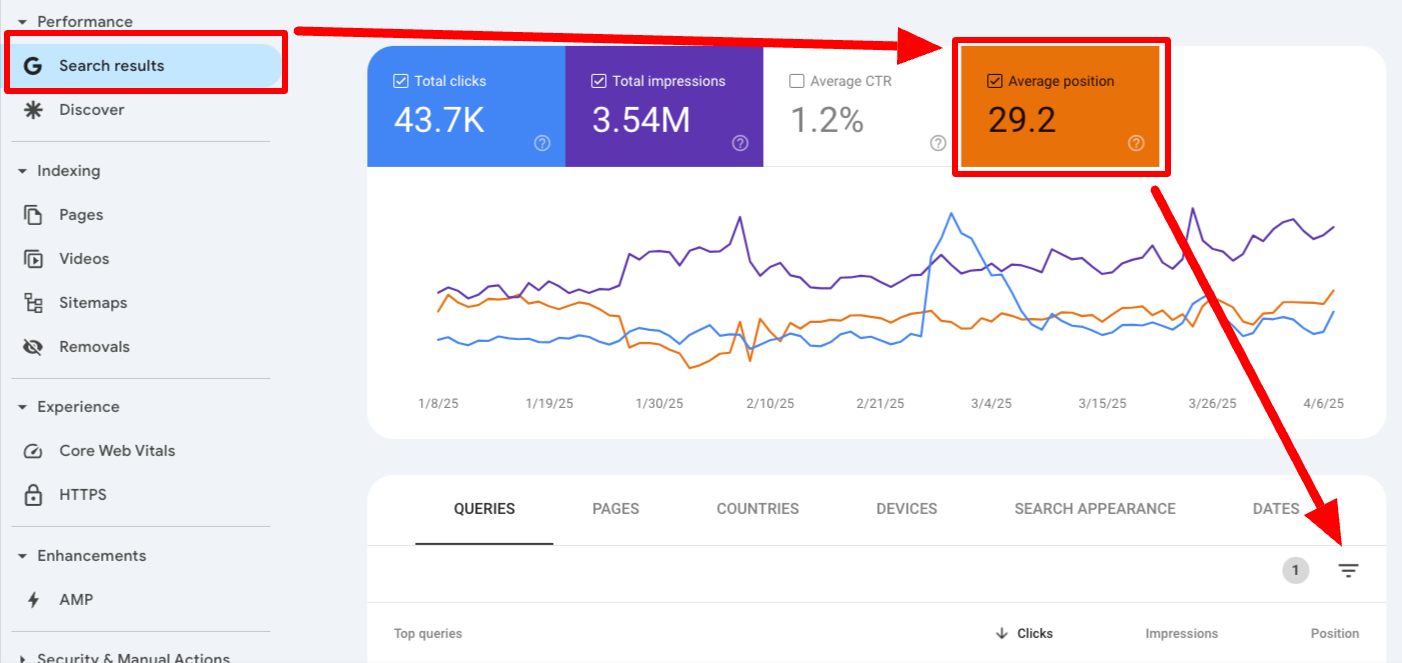Open help icon on Average CTR card
Image resolution: width=1402 pixels, height=663 pixels.
[938, 143]
